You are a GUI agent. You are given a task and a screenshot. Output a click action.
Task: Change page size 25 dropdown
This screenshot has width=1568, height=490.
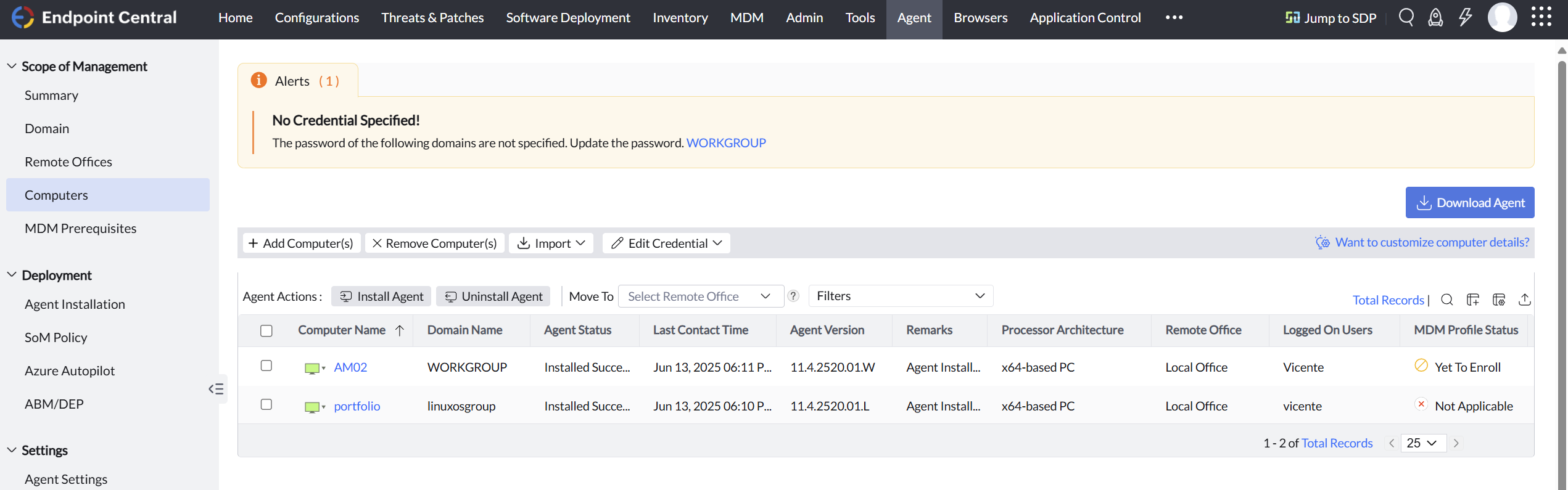point(1423,443)
